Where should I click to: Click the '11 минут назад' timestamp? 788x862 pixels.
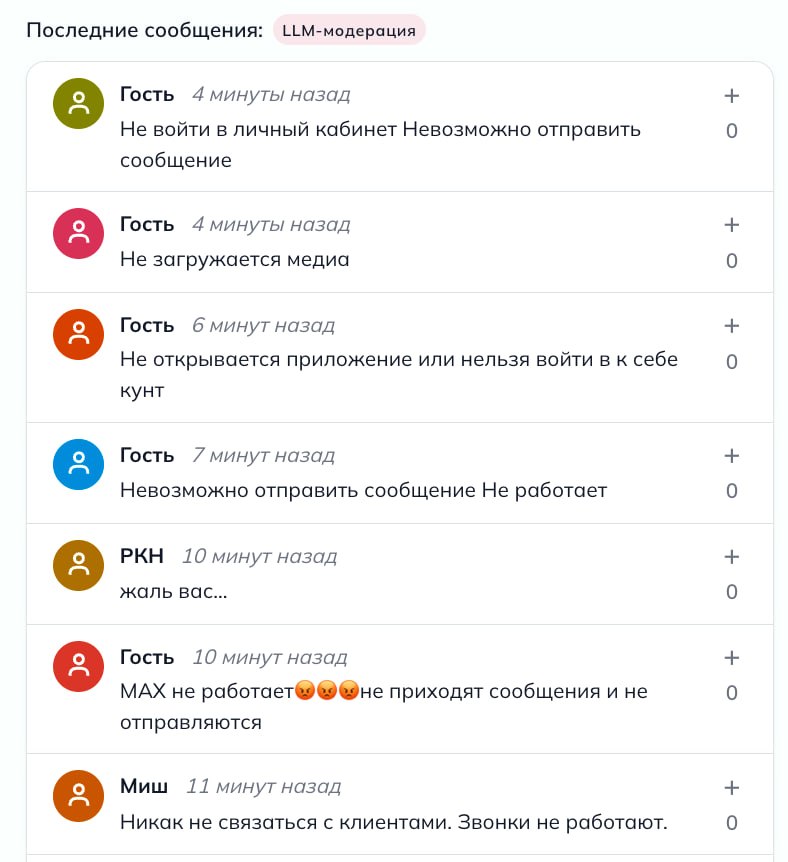(x=263, y=787)
